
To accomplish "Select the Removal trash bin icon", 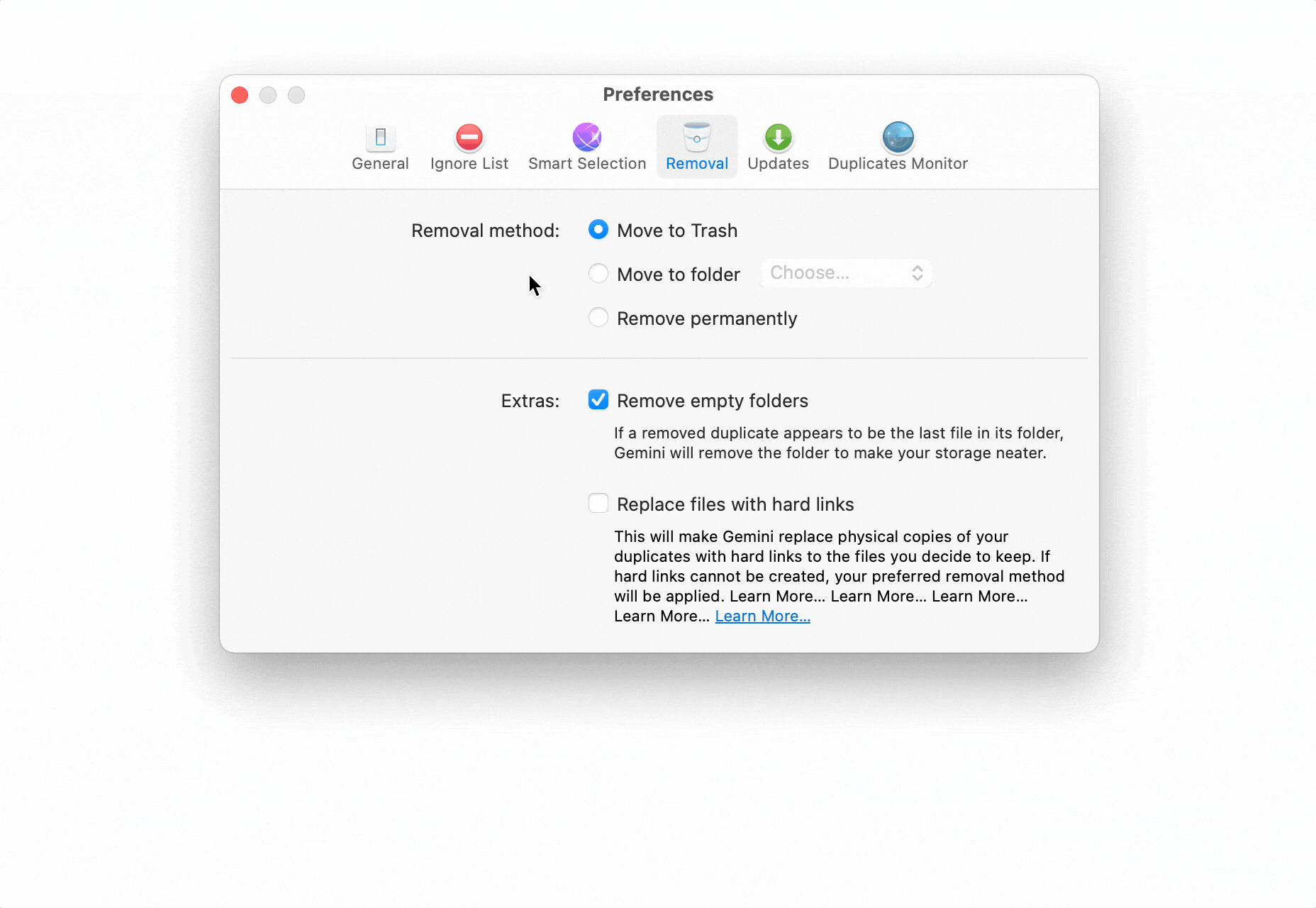I will click(x=697, y=137).
